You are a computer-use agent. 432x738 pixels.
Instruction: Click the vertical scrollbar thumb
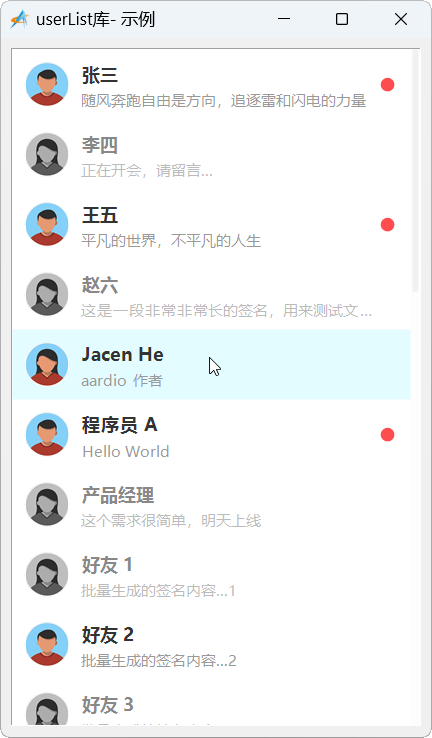coord(415,171)
